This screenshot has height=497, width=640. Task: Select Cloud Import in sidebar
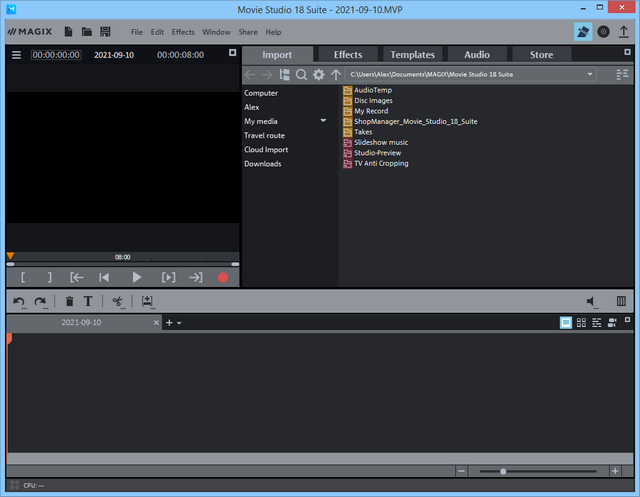click(x=266, y=149)
